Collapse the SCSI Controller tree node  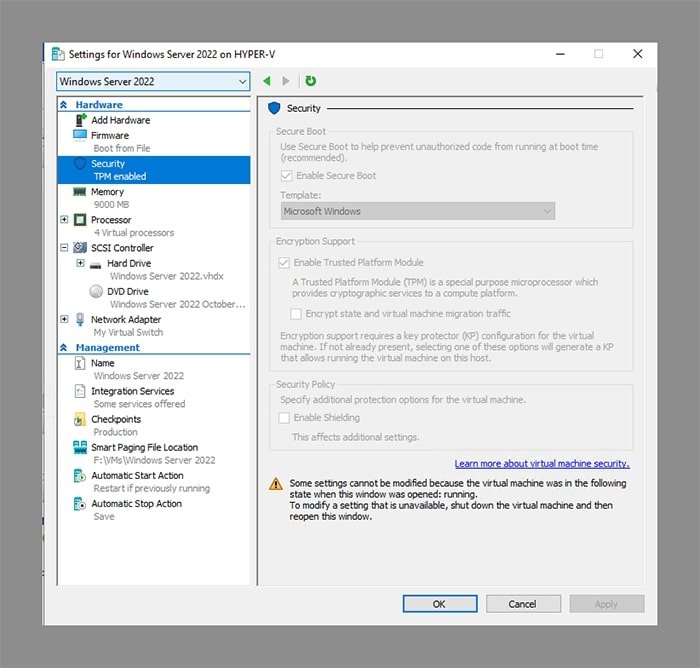point(65,248)
